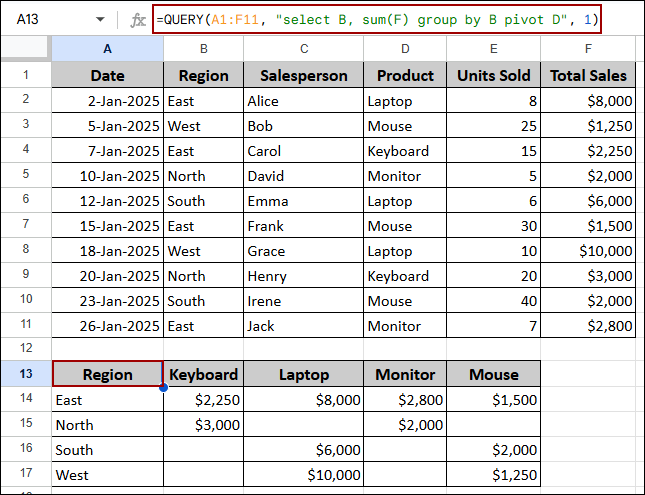Select the $3,000 cell in row 15
645x495 pixels.
pos(204,425)
